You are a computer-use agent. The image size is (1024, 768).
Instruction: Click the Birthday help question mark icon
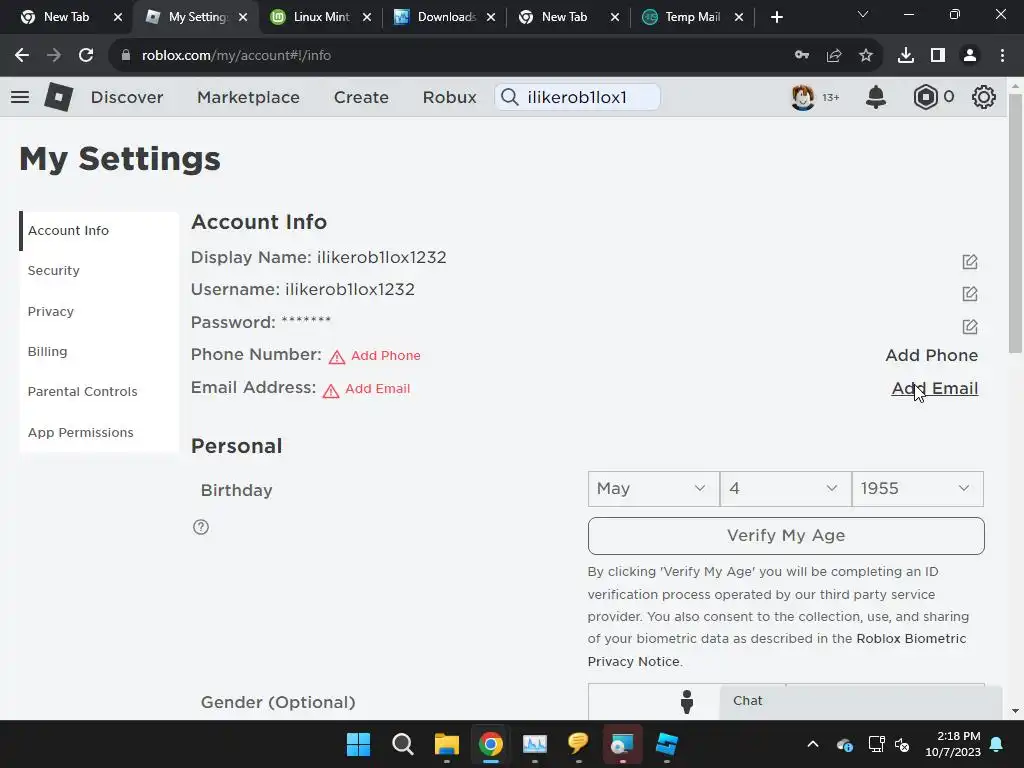[201, 527]
